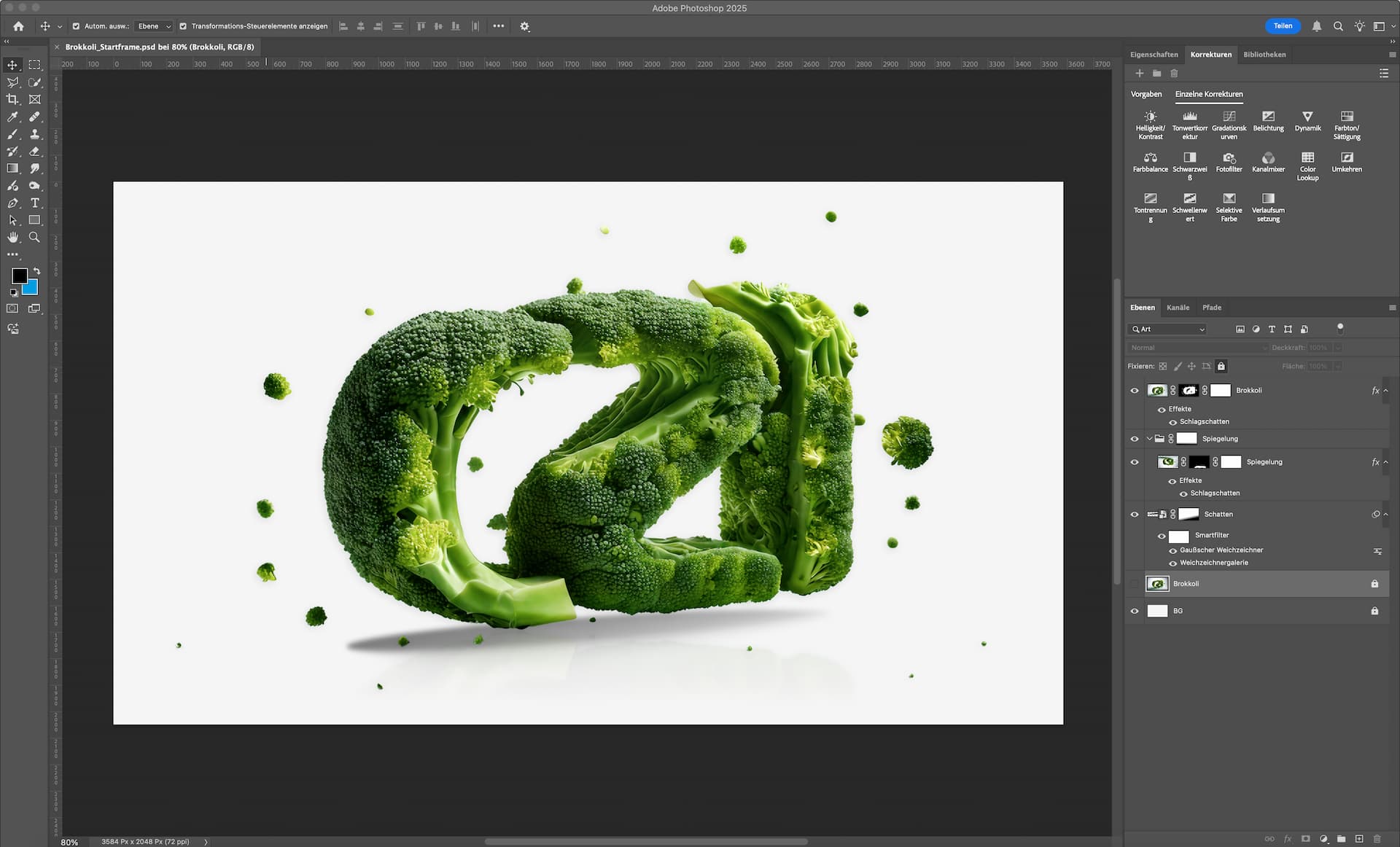Click the foreground color swatch
This screenshot has height=847, width=1400.
point(19,276)
